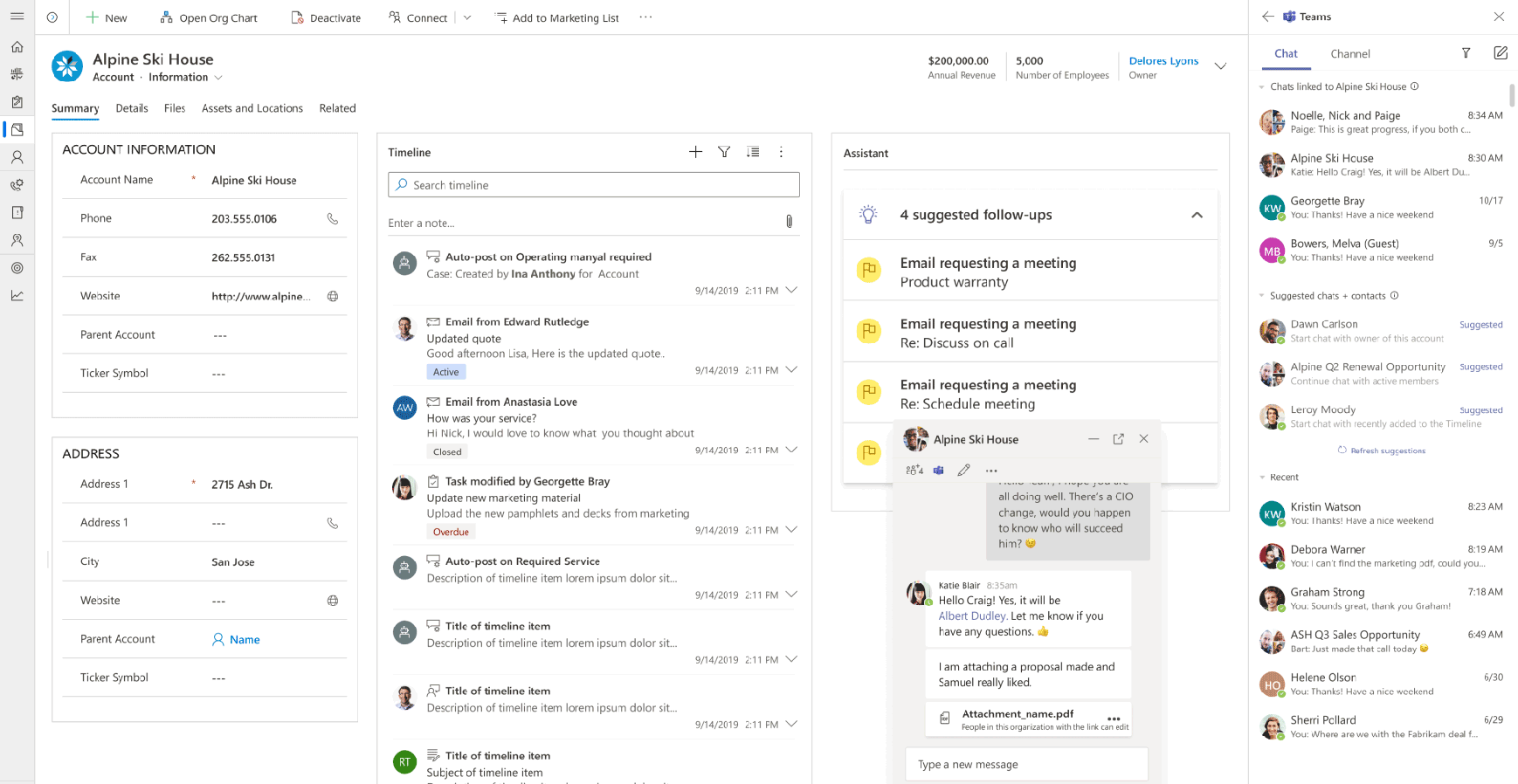Open the hamburger navigation menu
This screenshot has width=1518, height=784.
17,17
